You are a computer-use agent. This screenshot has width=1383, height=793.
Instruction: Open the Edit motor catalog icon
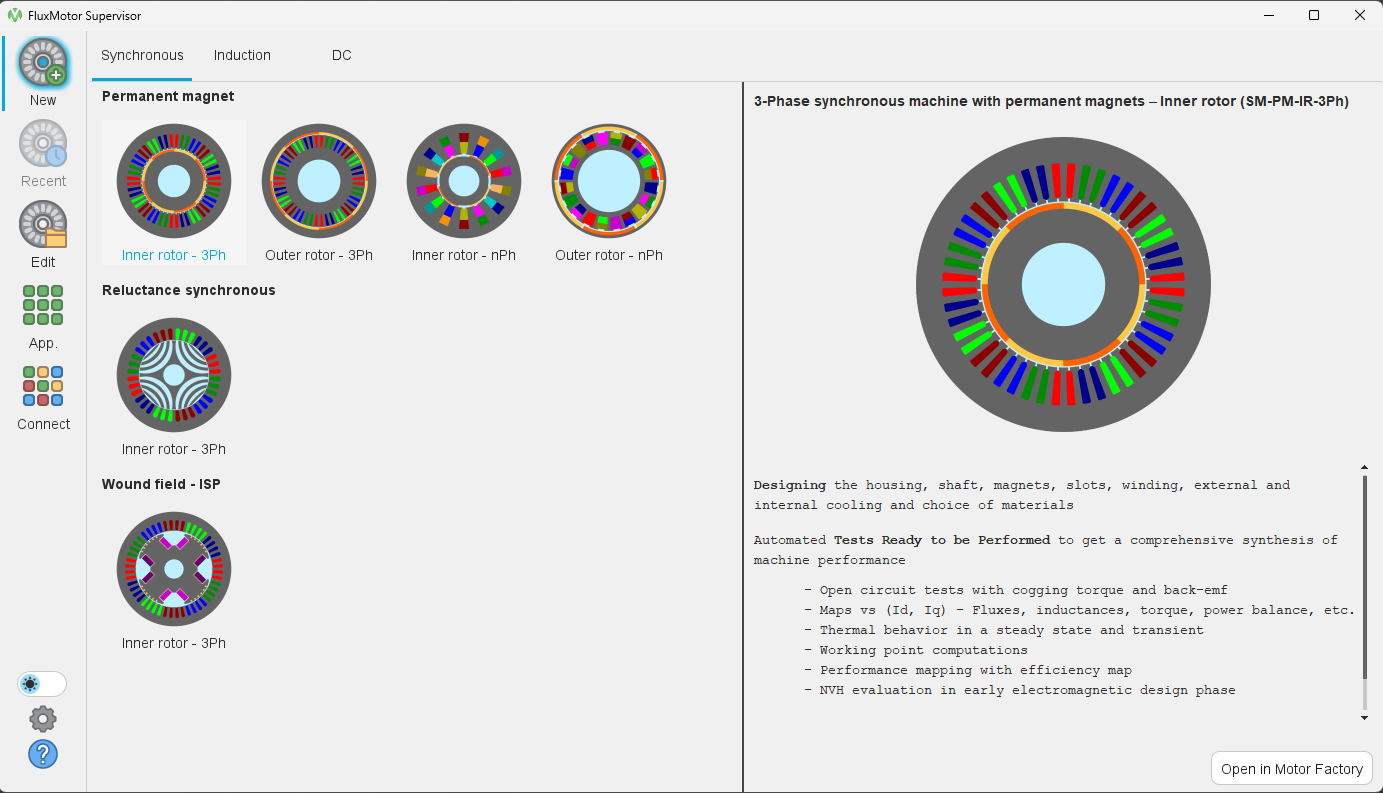[43, 225]
